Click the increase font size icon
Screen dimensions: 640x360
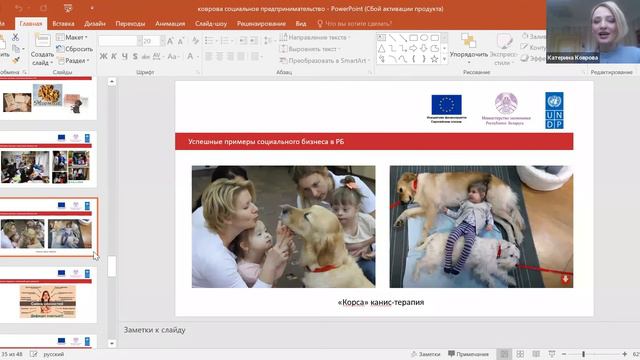click(x=170, y=40)
